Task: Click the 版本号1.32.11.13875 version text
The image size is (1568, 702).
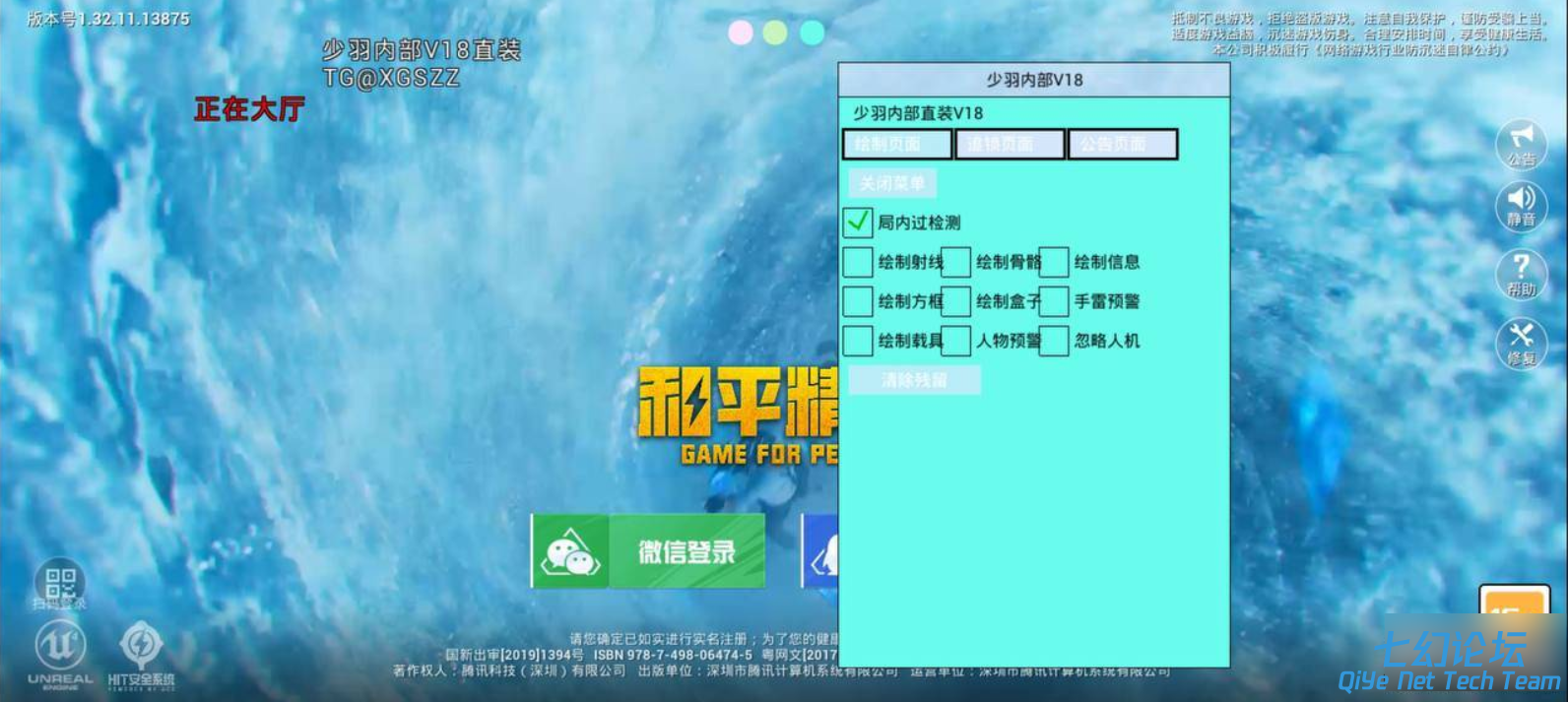Action: click(108, 19)
